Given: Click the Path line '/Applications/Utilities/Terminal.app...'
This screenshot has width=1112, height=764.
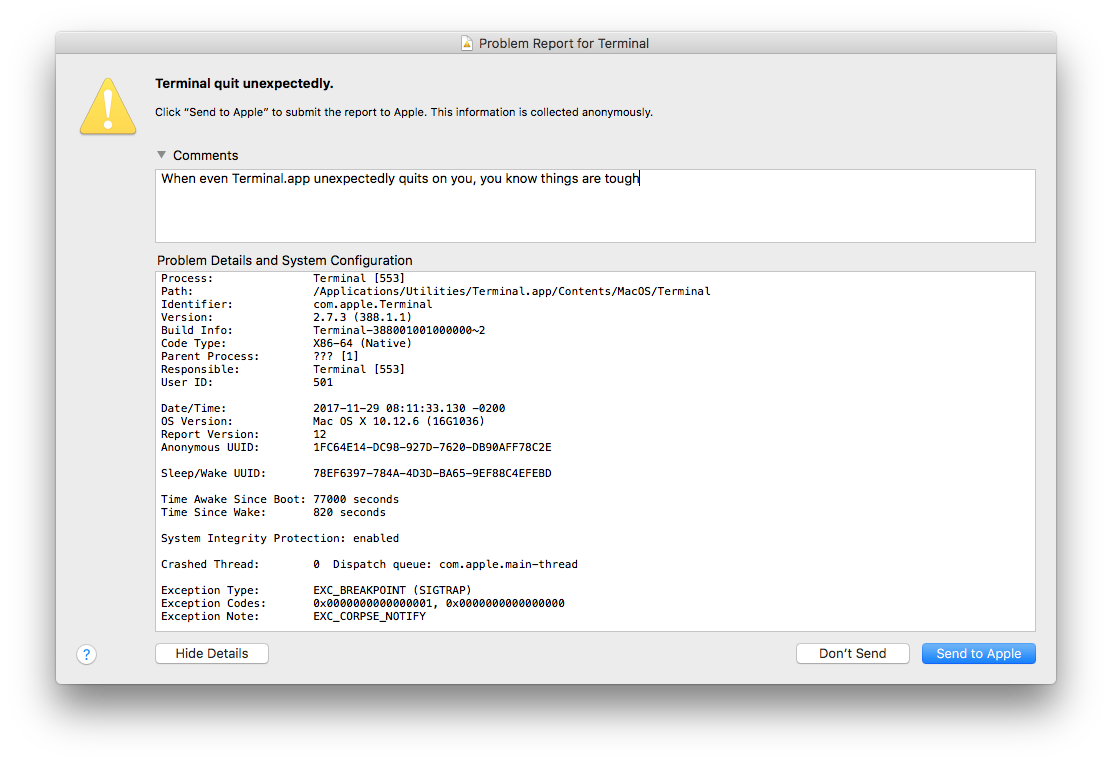Looking at the screenshot, I should point(511,292).
